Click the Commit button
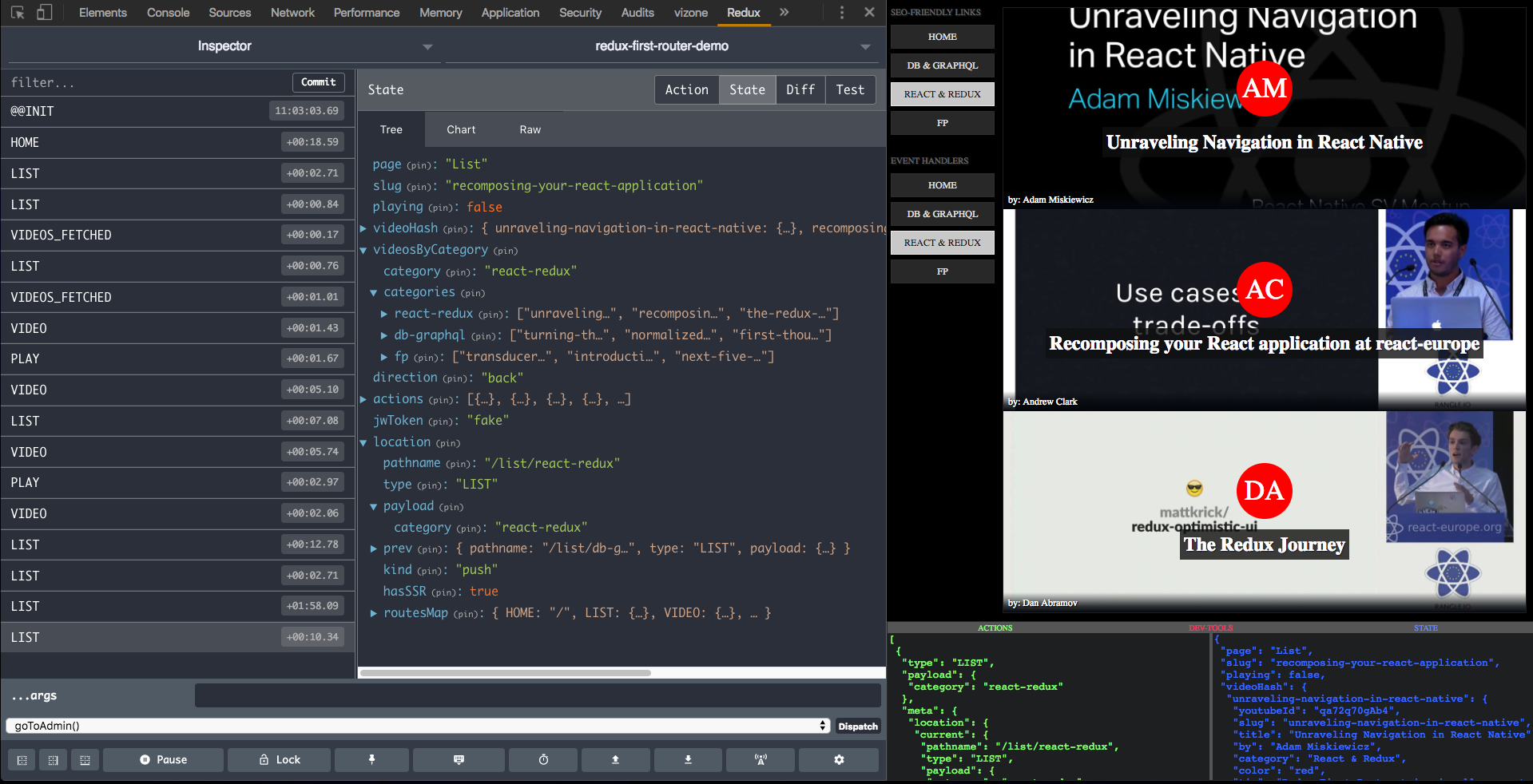 tap(319, 82)
